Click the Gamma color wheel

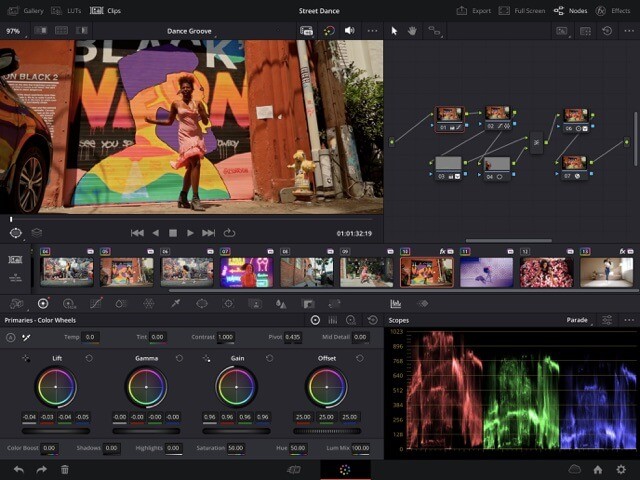click(x=146, y=386)
